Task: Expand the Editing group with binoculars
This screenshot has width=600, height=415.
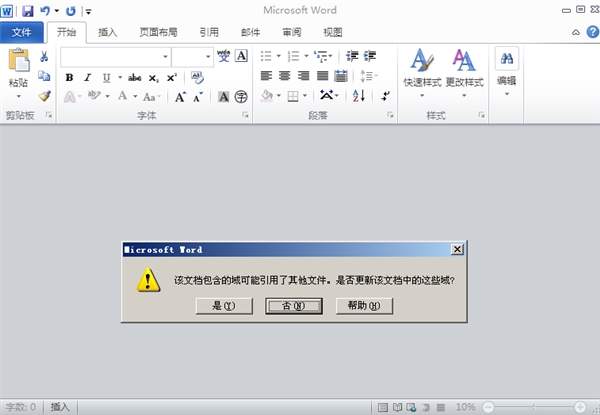Action: [507, 72]
